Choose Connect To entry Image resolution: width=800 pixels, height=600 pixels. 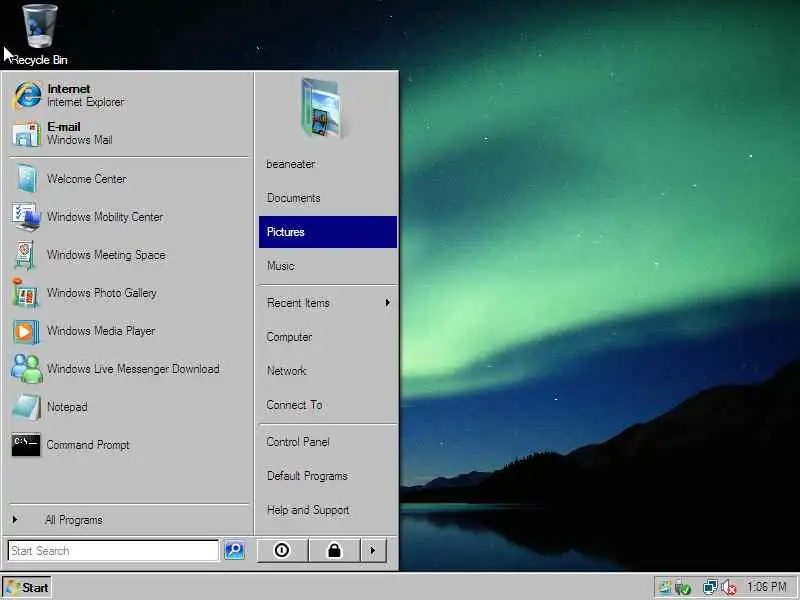point(328,405)
